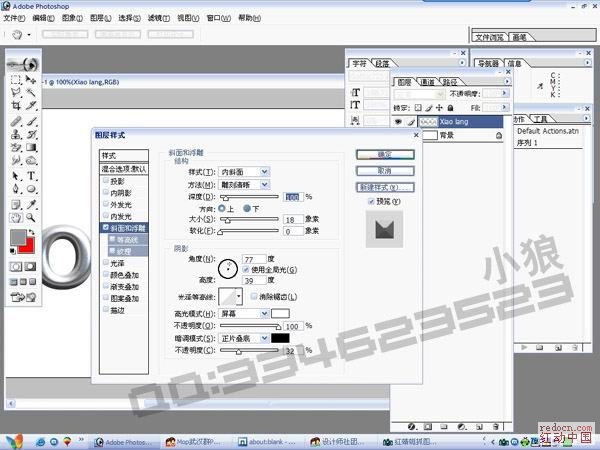Screen dimensions: 600x450
Task: Select the Type (T) tool
Action: [x=32, y=175]
